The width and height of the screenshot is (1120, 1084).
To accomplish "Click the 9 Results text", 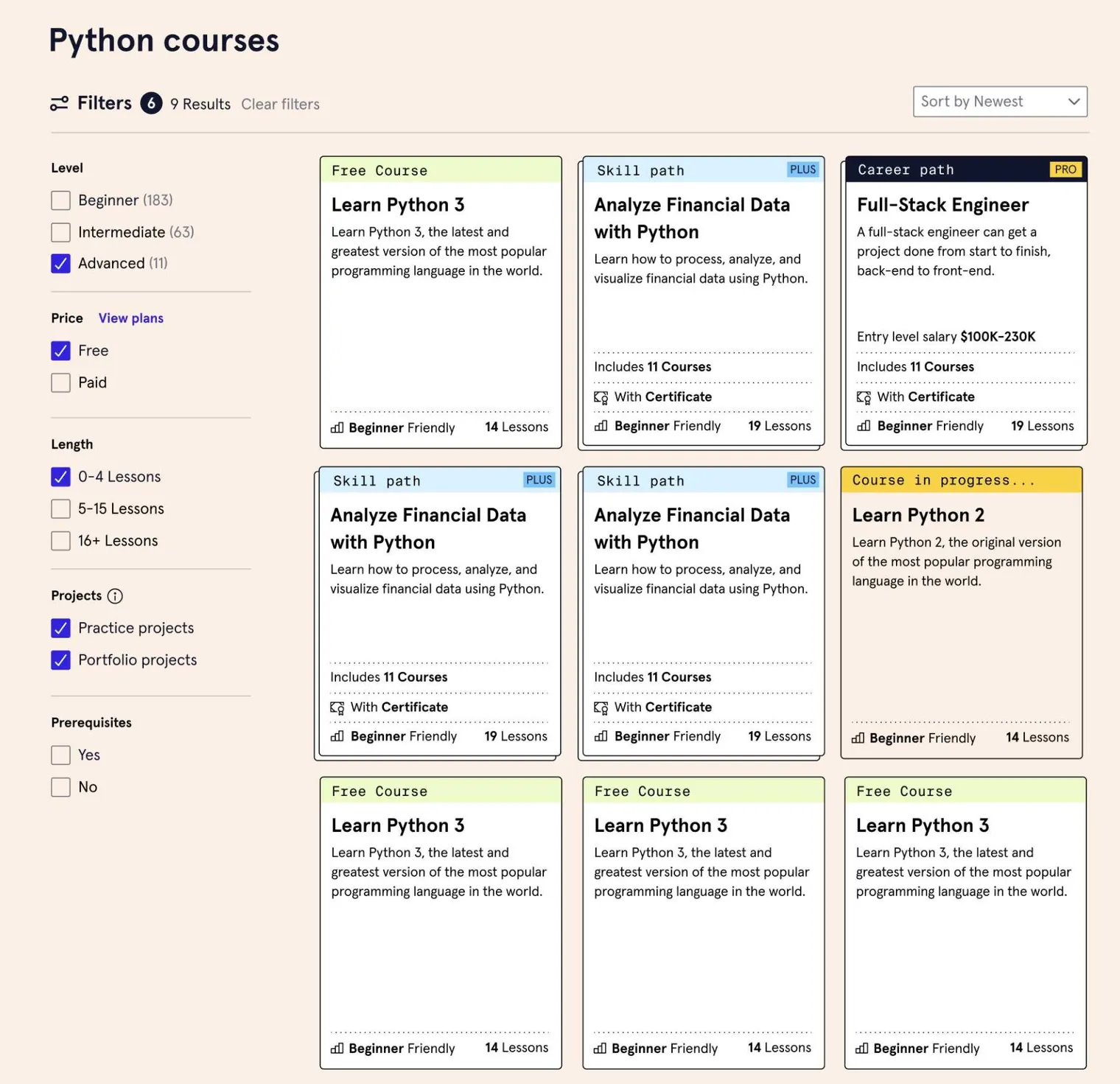I will [200, 104].
